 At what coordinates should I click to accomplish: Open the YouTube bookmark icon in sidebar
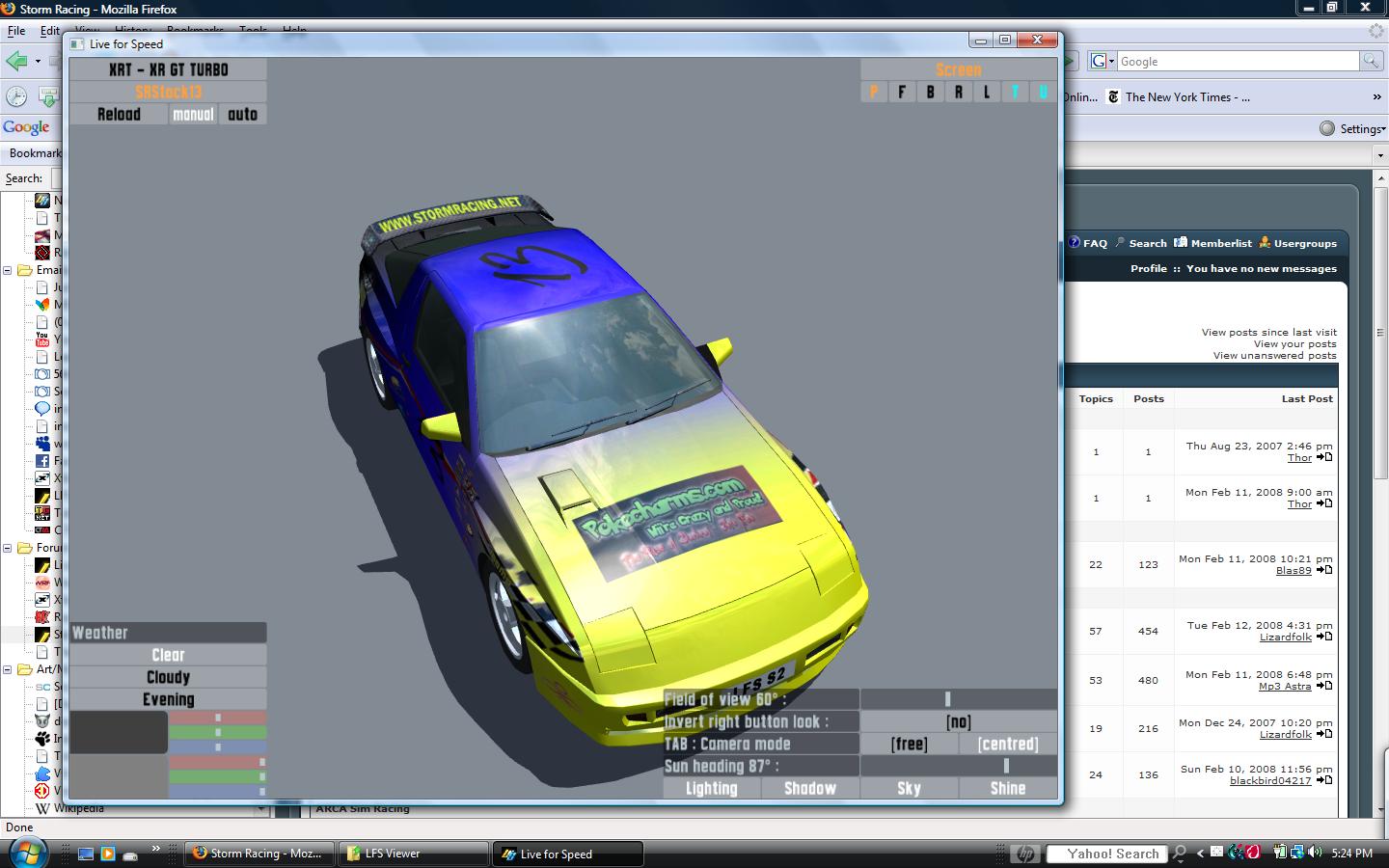(42, 339)
